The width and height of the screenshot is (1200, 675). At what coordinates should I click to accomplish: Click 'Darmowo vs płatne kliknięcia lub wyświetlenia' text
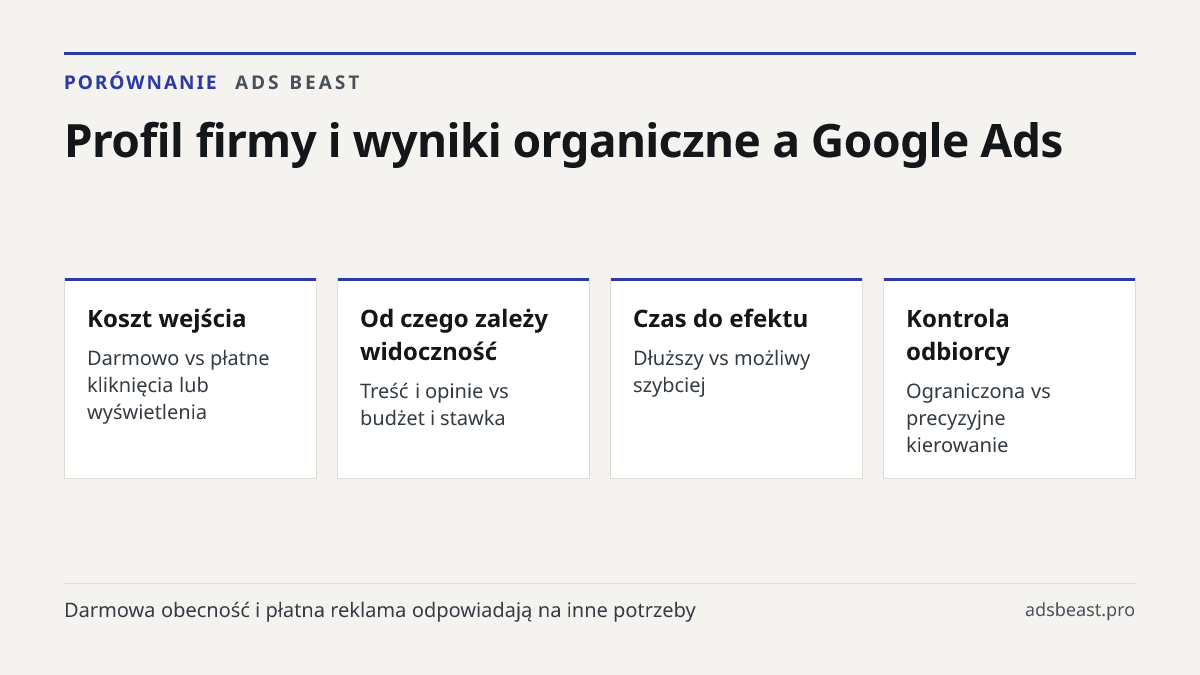[x=178, y=385]
